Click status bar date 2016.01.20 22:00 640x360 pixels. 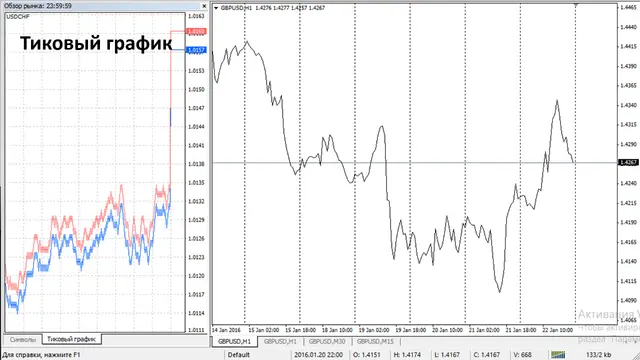pyautogui.click(x=318, y=355)
